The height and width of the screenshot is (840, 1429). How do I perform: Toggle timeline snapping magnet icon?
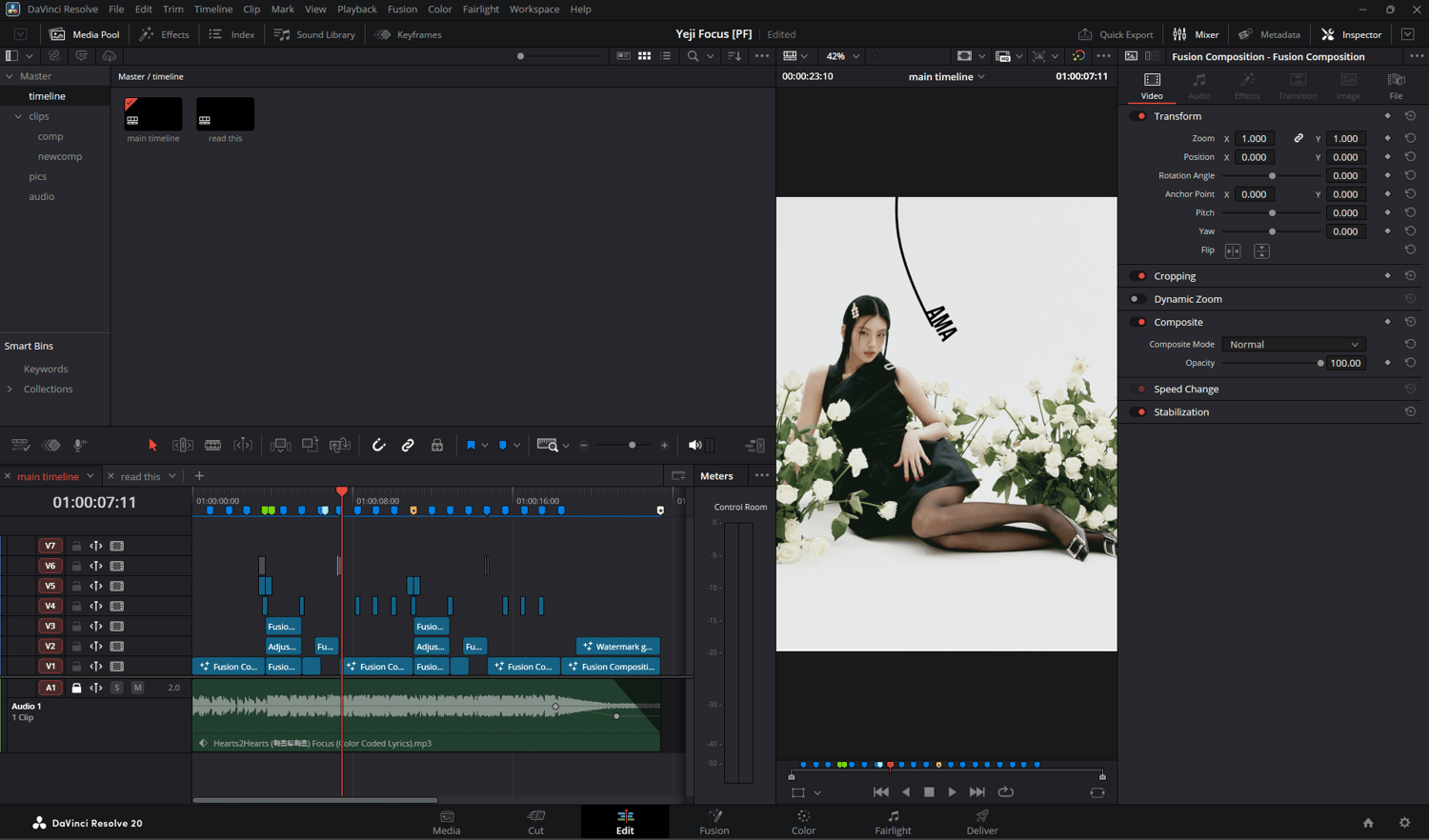click(378, 445)
